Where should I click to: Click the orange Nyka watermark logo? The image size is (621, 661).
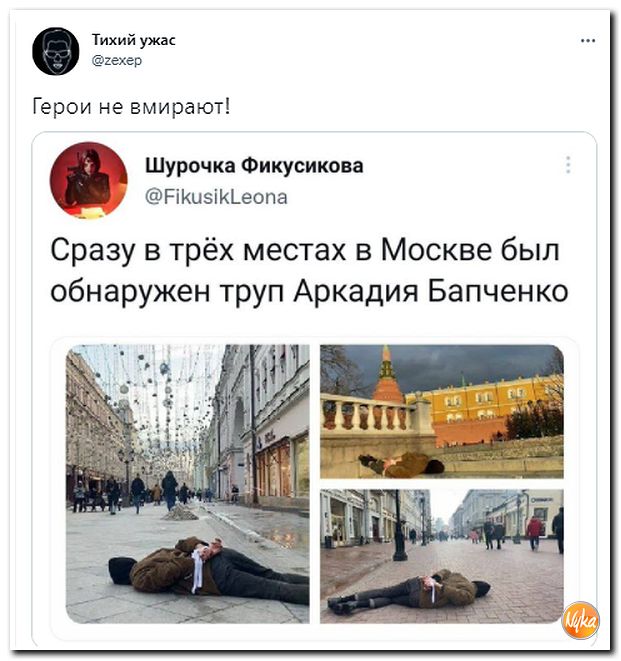(x=581, y=620)
